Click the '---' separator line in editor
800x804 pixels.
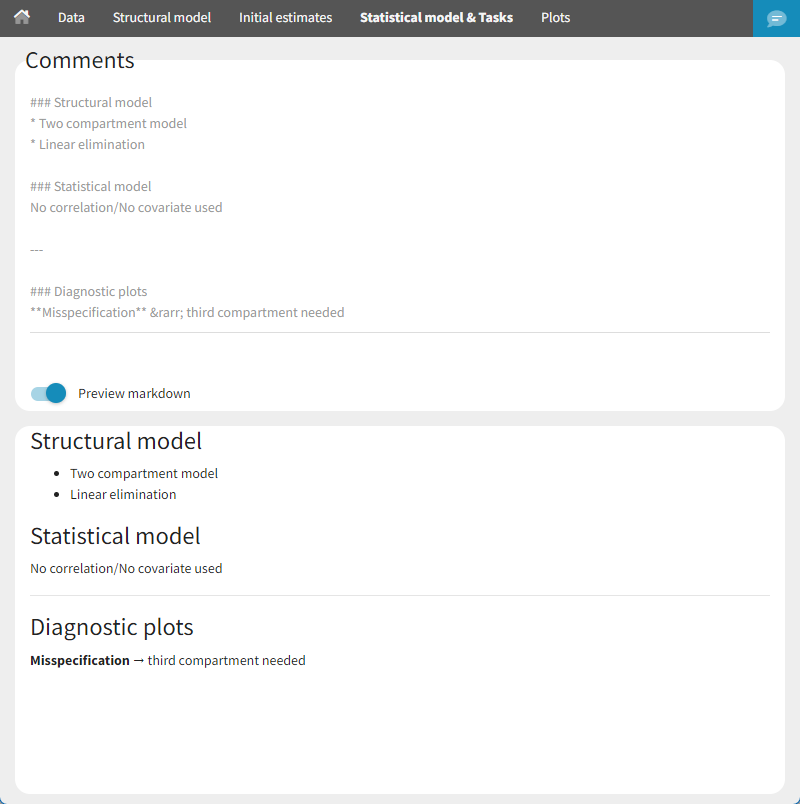[x=37, y=249]
